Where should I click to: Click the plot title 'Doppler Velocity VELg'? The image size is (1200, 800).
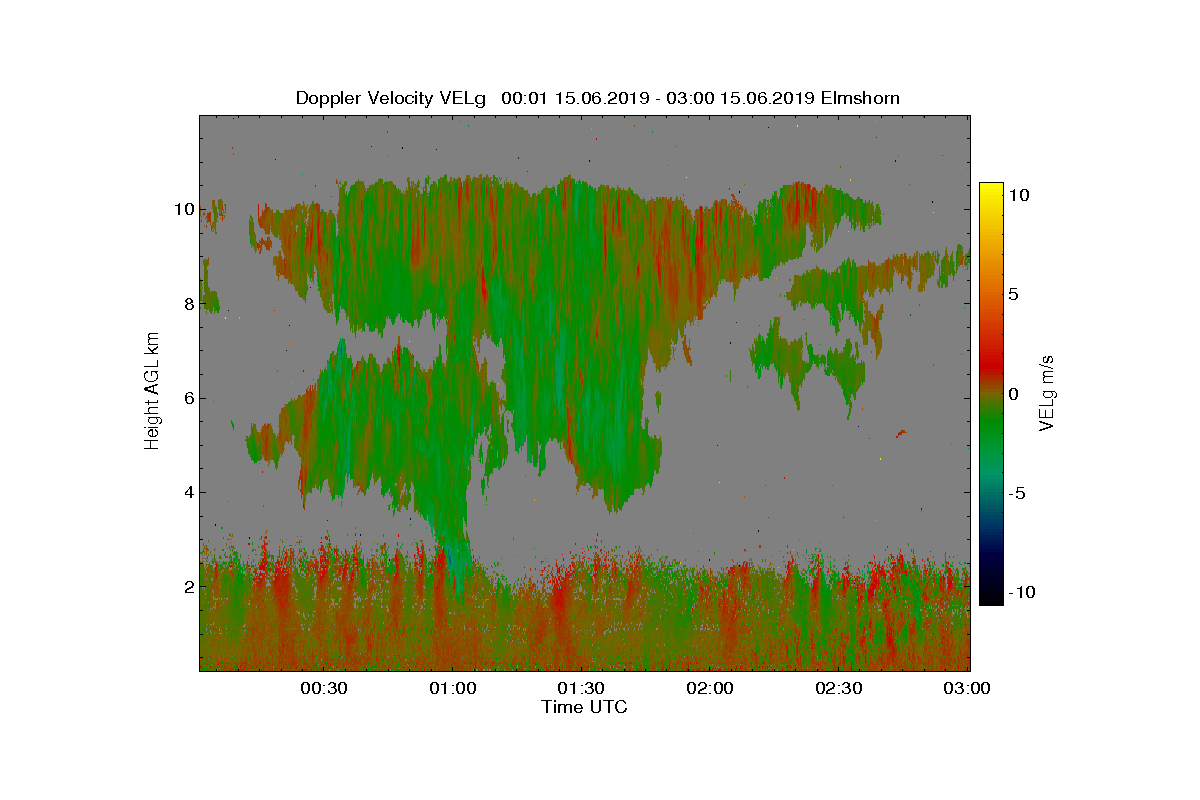click(390, 98)
